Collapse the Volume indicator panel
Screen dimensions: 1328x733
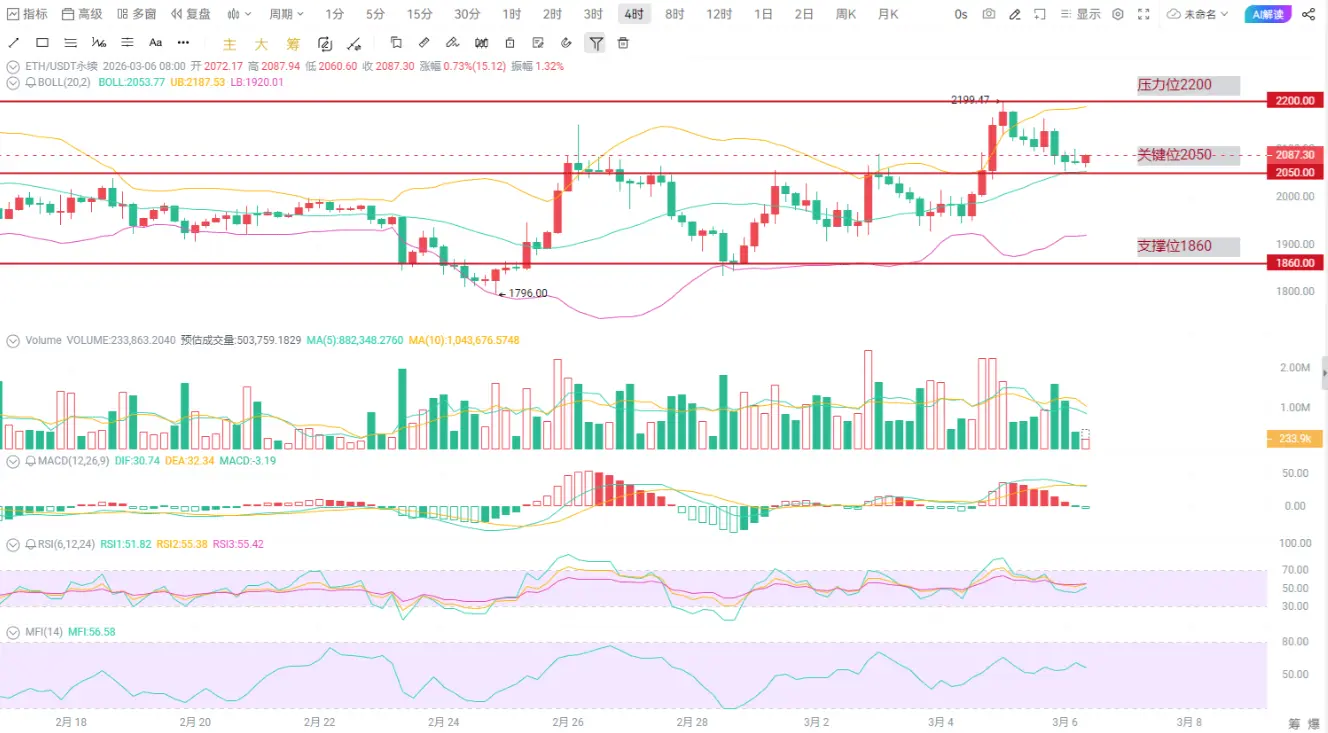tap(13, 341)
